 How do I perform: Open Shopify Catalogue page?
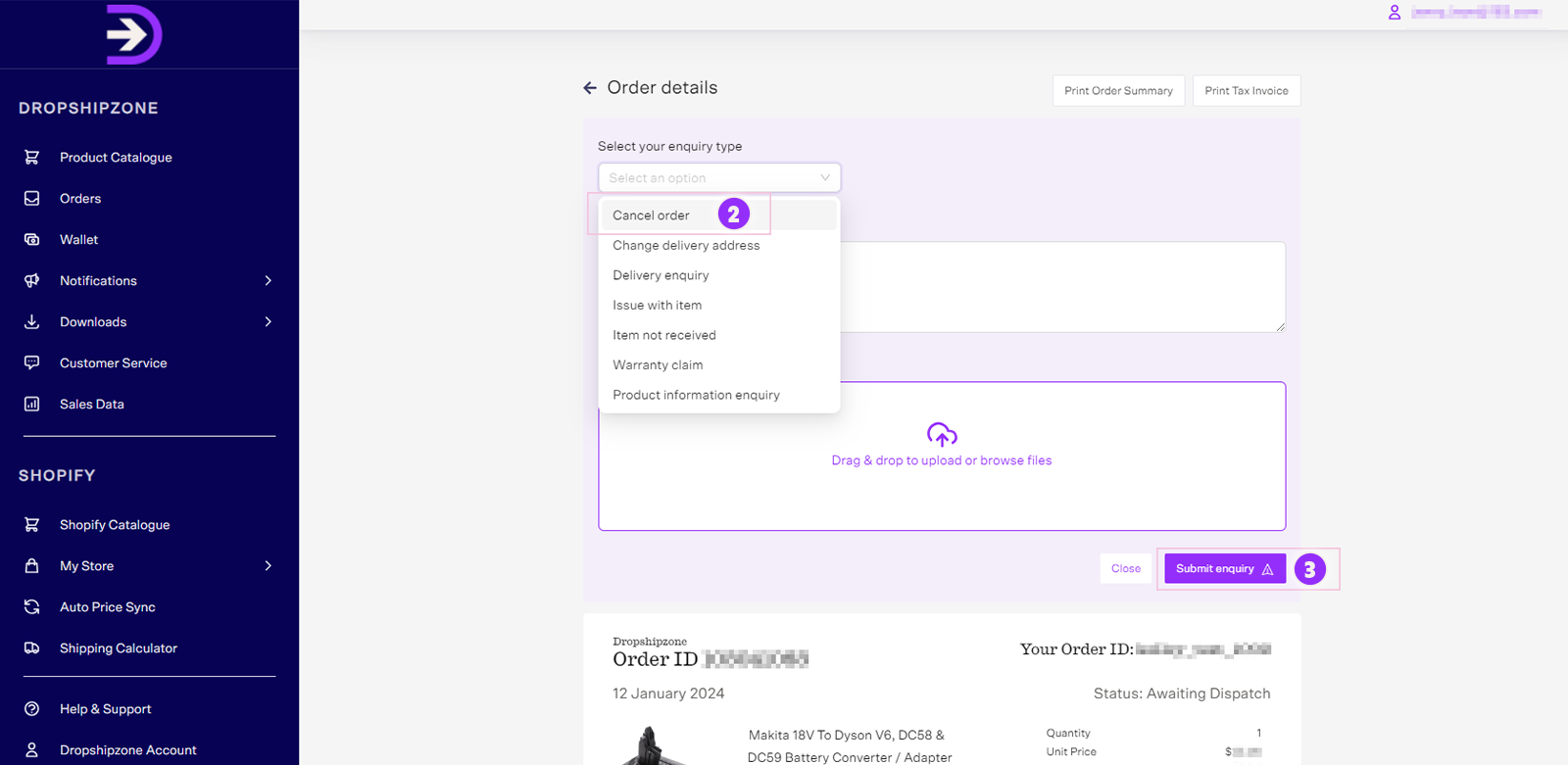coord(115,525)
